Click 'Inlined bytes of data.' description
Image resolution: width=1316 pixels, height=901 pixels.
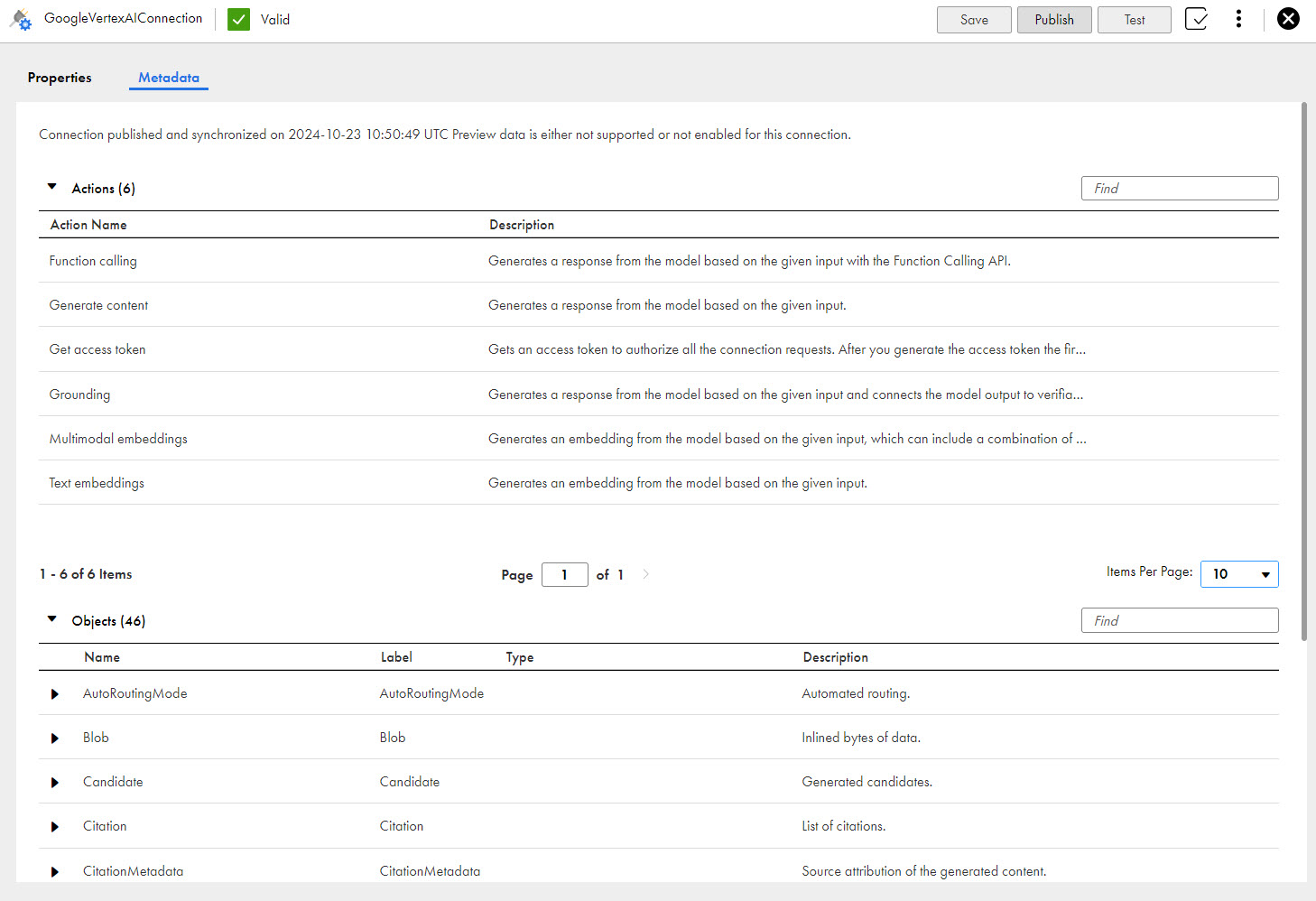click(x=861, y=738)
